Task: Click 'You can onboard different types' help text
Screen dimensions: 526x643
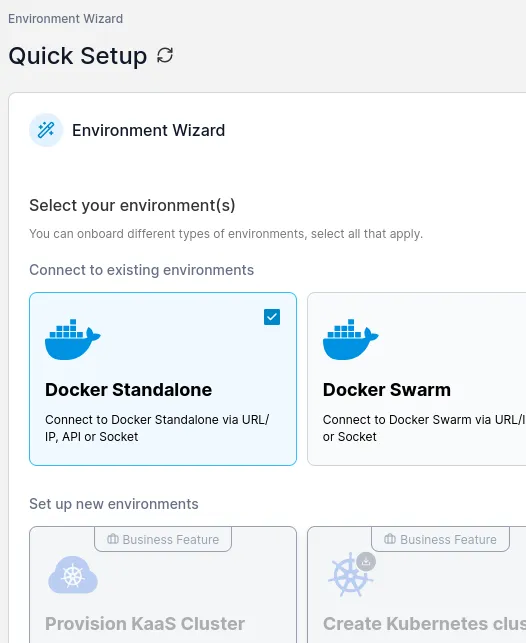Action: pos(226,234)
